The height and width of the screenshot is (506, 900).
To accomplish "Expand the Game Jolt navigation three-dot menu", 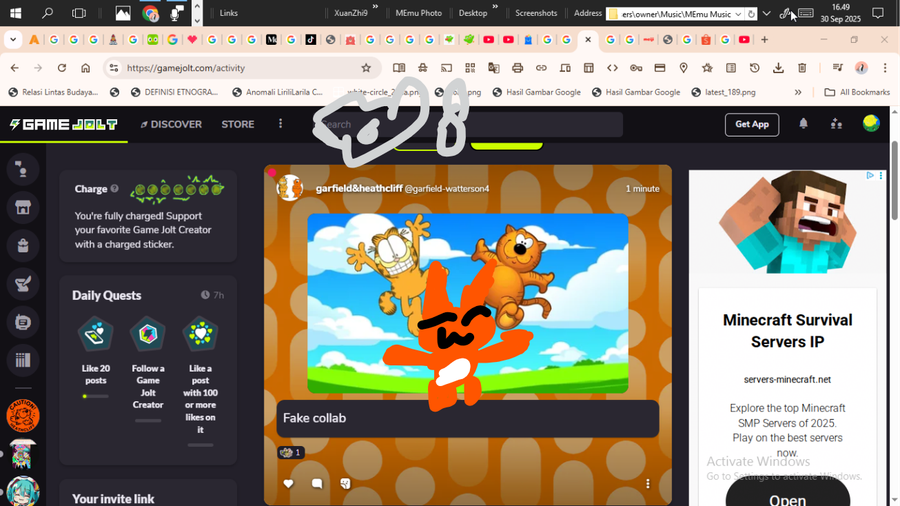I will coord(280,124).
